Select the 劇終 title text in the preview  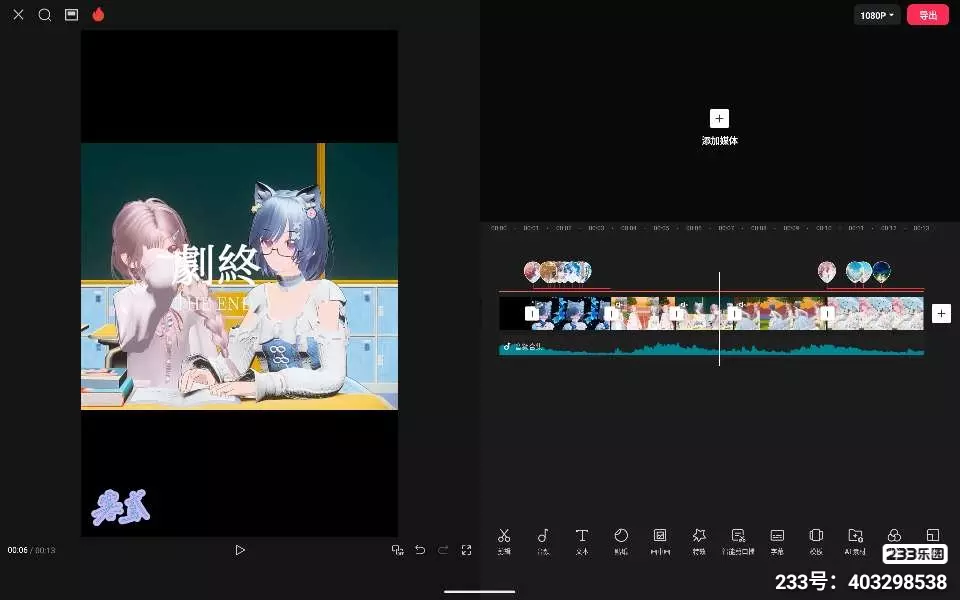coord(215,264)
